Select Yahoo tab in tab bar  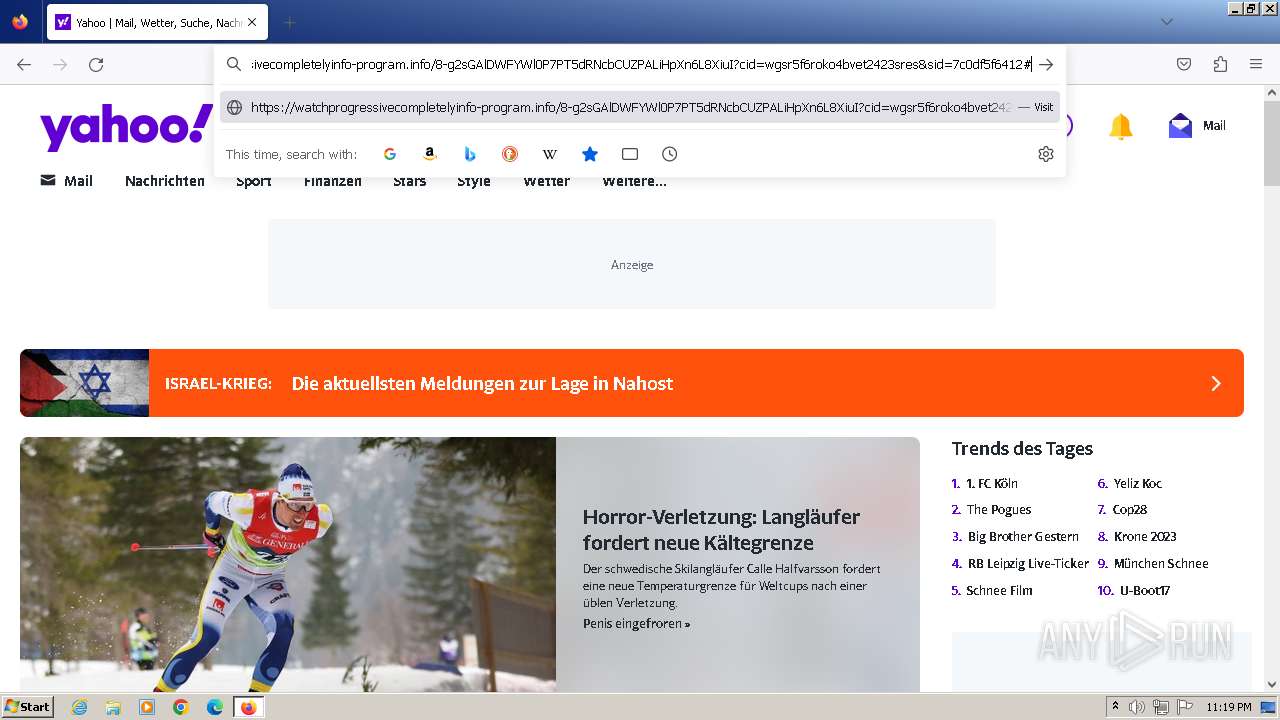(157, 22)
